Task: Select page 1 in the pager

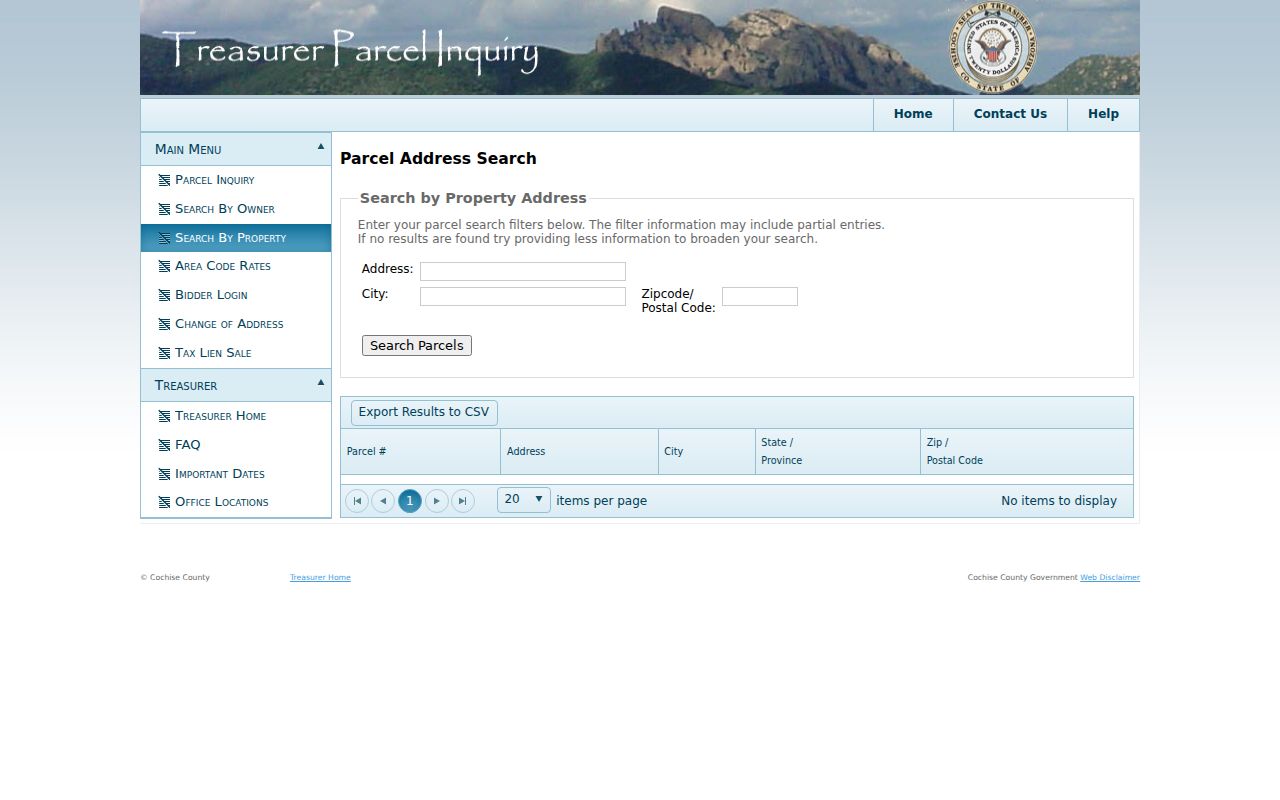Action: [410, 501]
